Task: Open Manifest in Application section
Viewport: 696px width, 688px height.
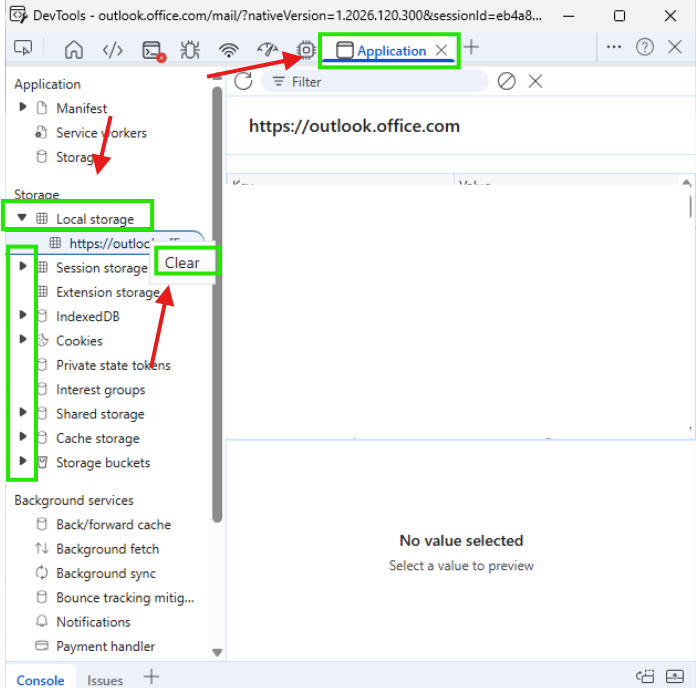Action: (82, 108)
